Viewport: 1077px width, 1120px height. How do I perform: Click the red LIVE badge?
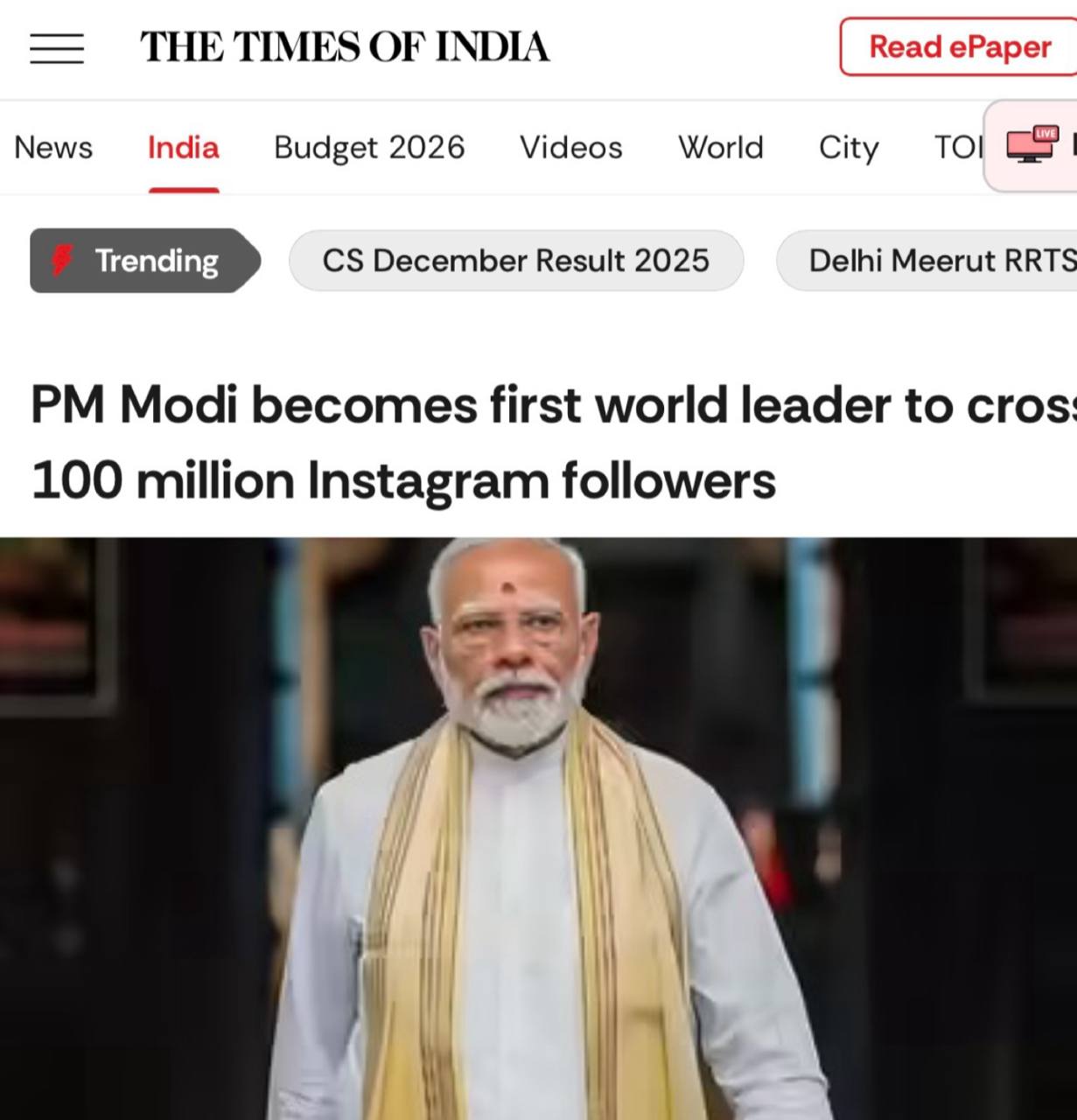click(x=1046, y=133)
